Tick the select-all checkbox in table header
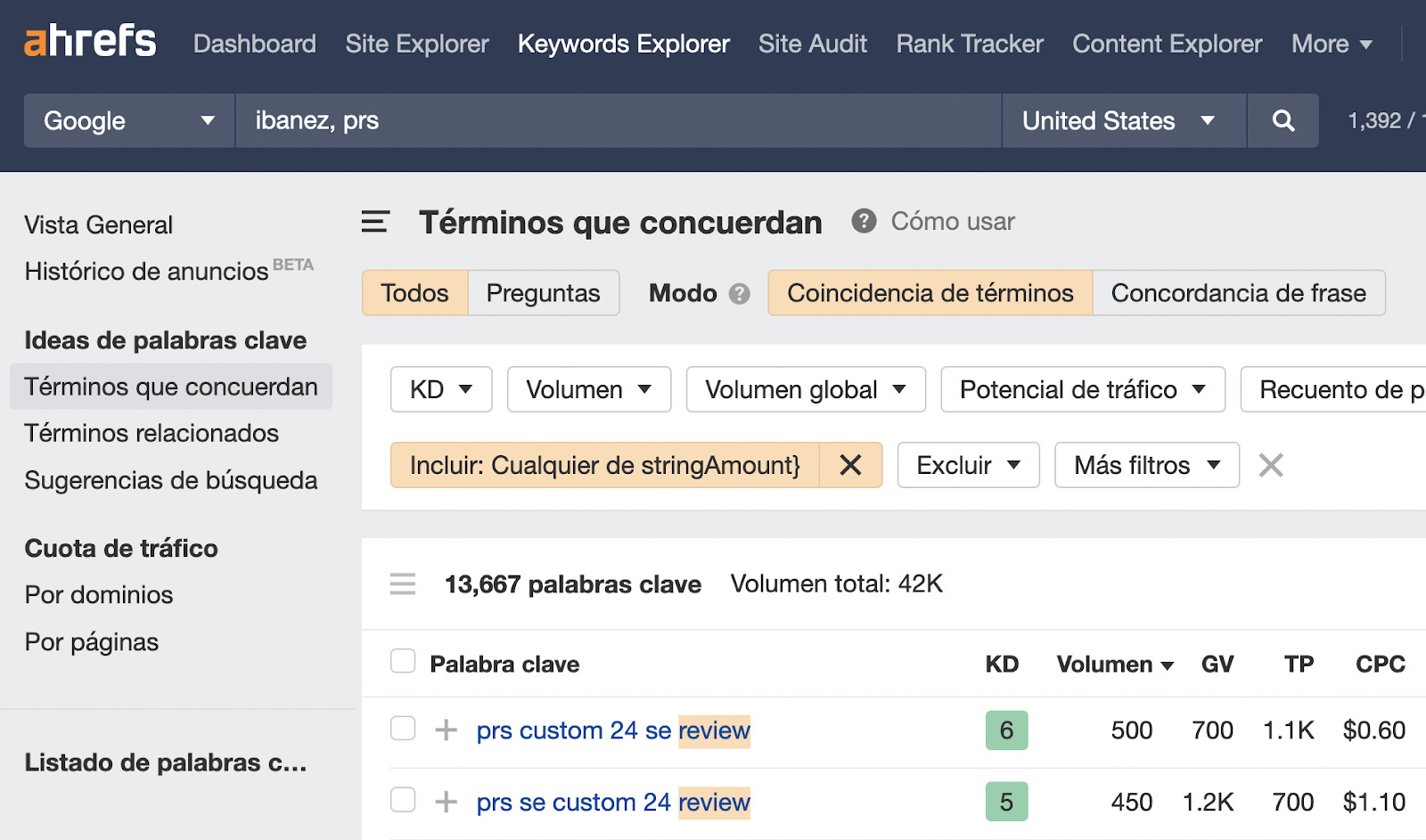Screen dimensions: 1426x840 click(x=403, y=662)
